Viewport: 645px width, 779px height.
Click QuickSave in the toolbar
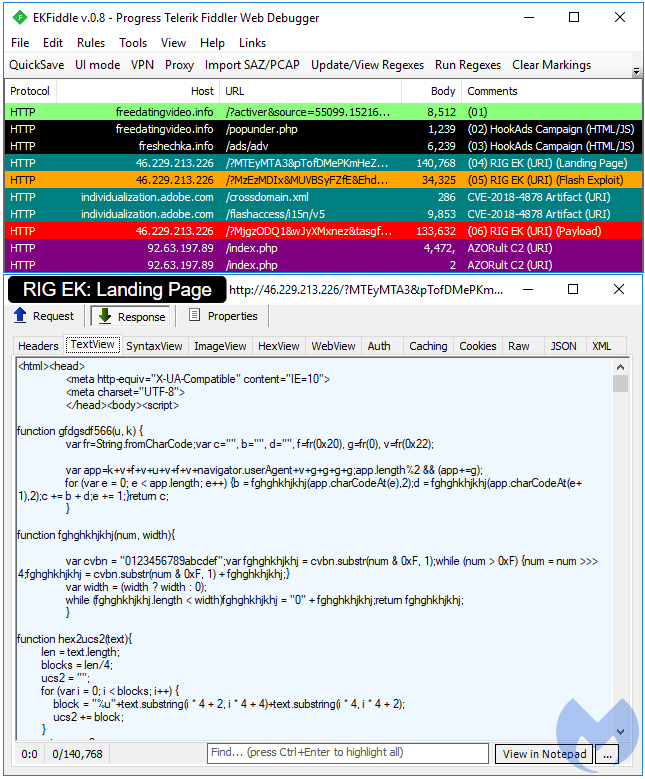pos(37,65)
